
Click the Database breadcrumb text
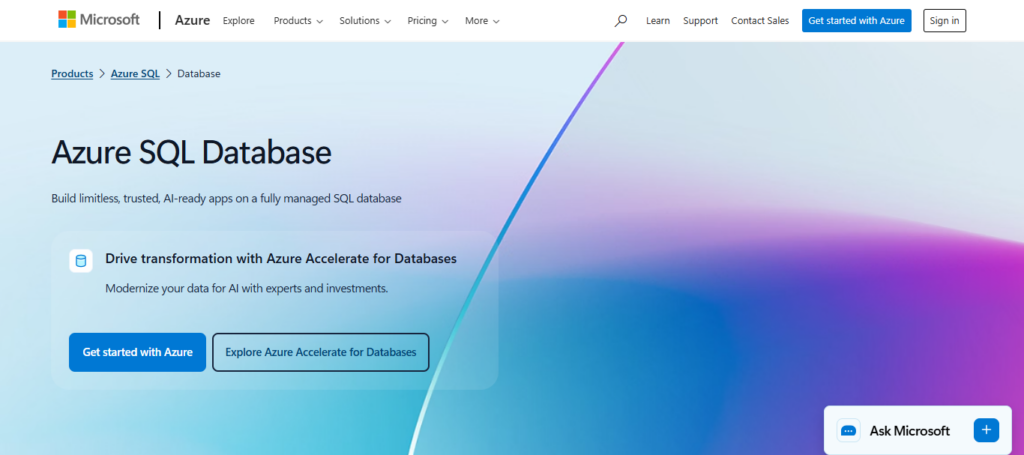click(x=199, y=74)
